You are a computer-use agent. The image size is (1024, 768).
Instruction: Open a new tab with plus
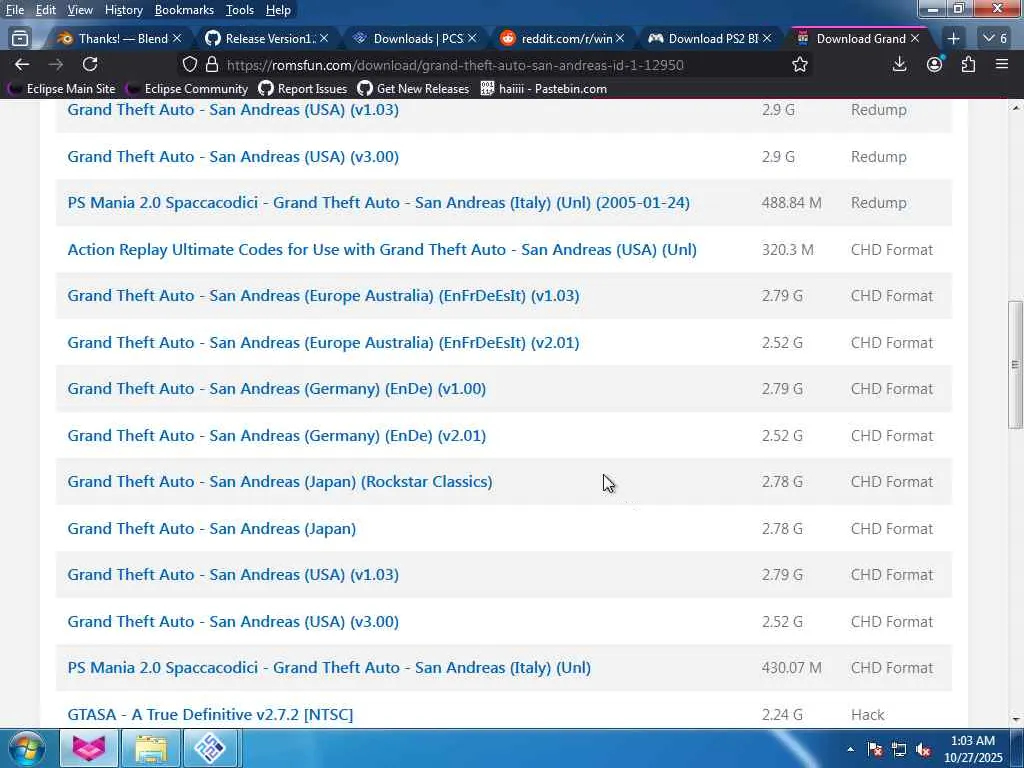point(953,39)
